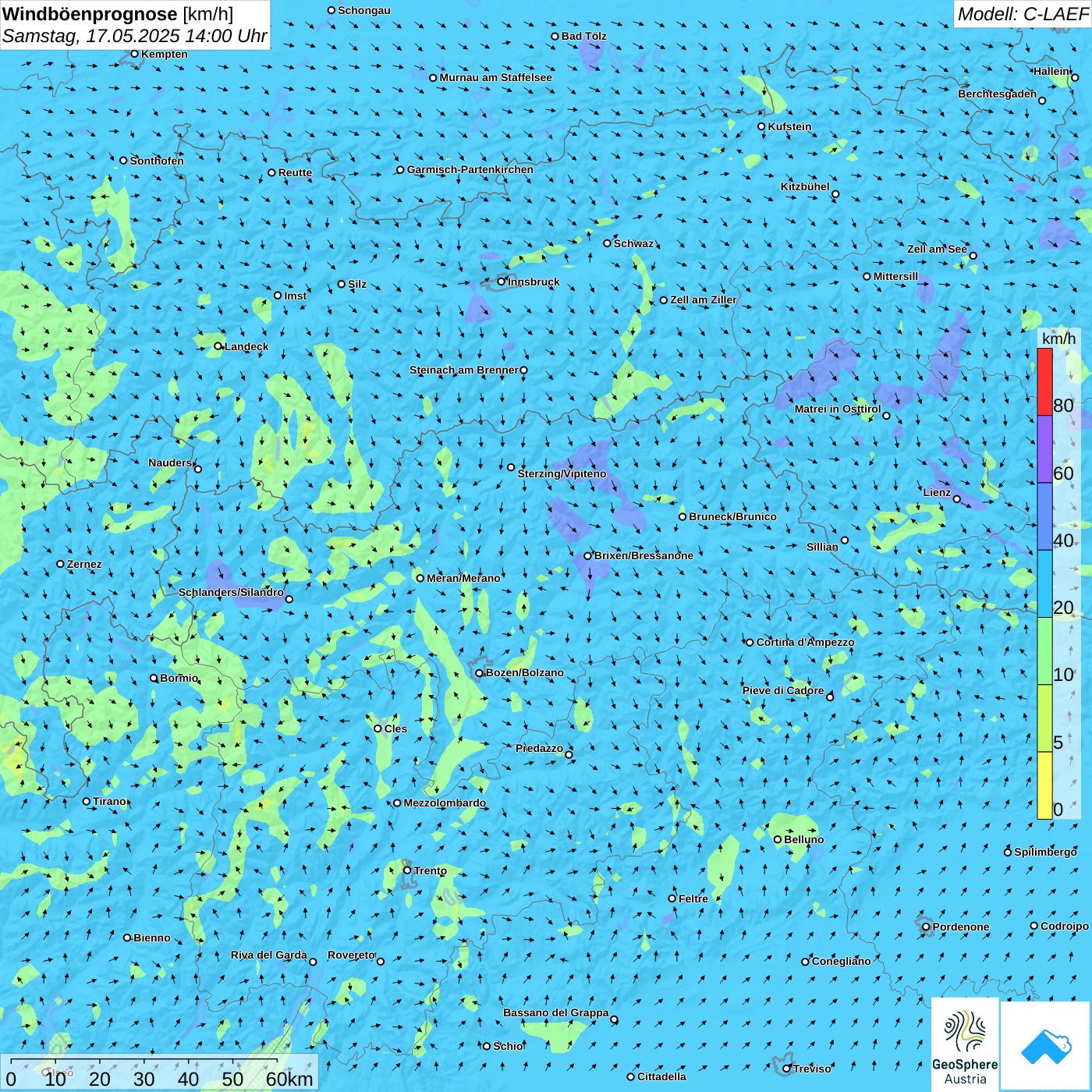The height and width of the screenshot is (1092, 1092).
Task: Click the Brixen/Bressanone label
Action: 643,555
